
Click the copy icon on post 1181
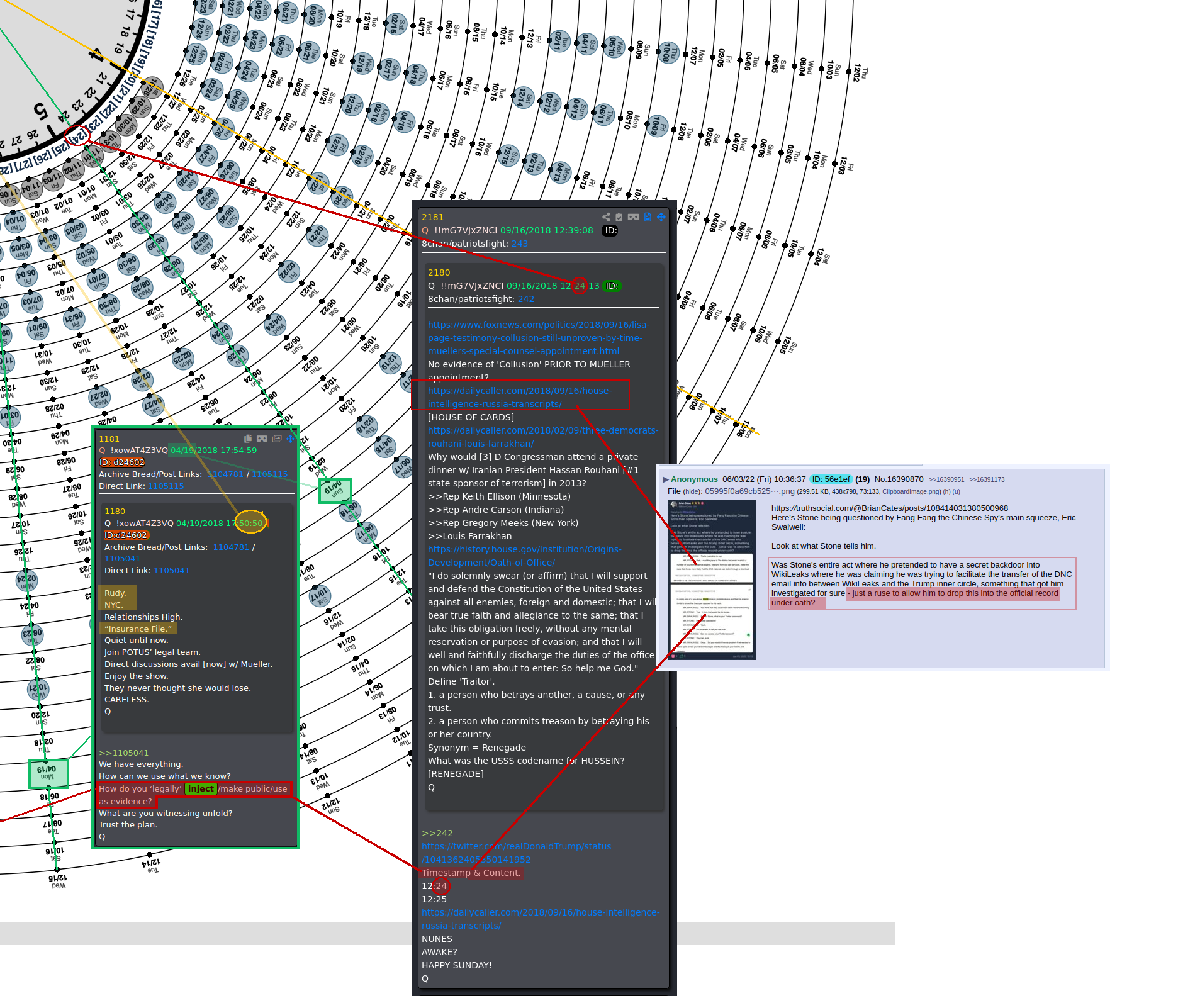248,439
